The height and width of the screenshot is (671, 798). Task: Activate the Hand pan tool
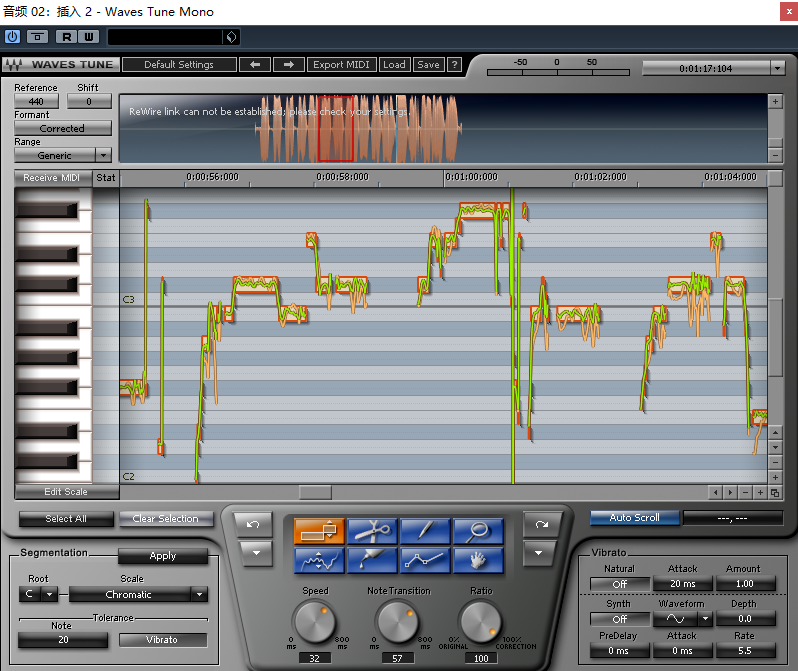coord(478,560)
